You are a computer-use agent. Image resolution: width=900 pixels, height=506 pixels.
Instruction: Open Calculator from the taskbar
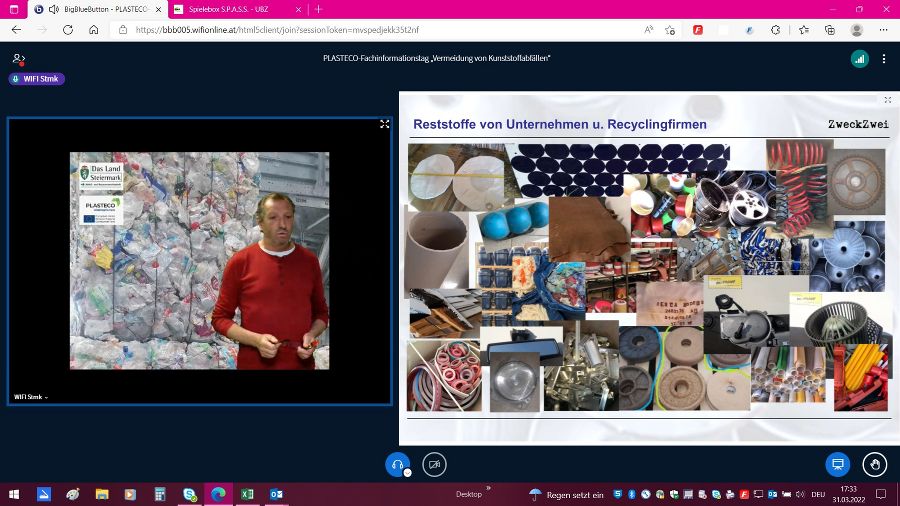(160, 494)
